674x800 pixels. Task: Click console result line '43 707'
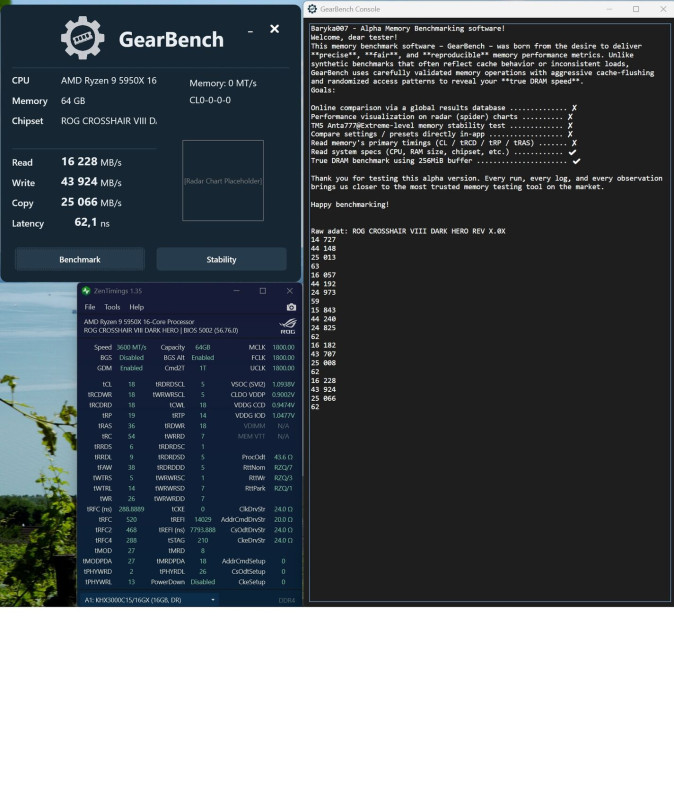[x=323, y=354]
